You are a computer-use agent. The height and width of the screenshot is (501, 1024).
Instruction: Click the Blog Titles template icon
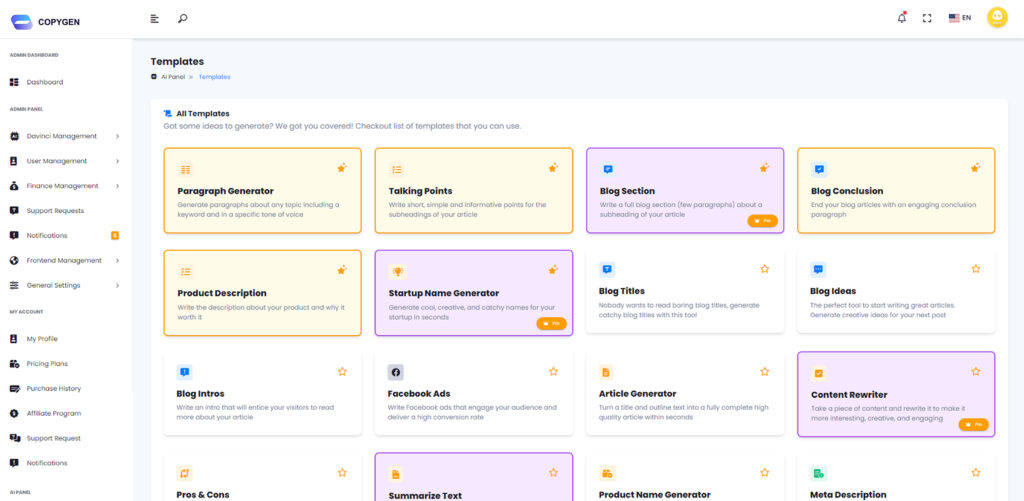[x=607, y=270]
